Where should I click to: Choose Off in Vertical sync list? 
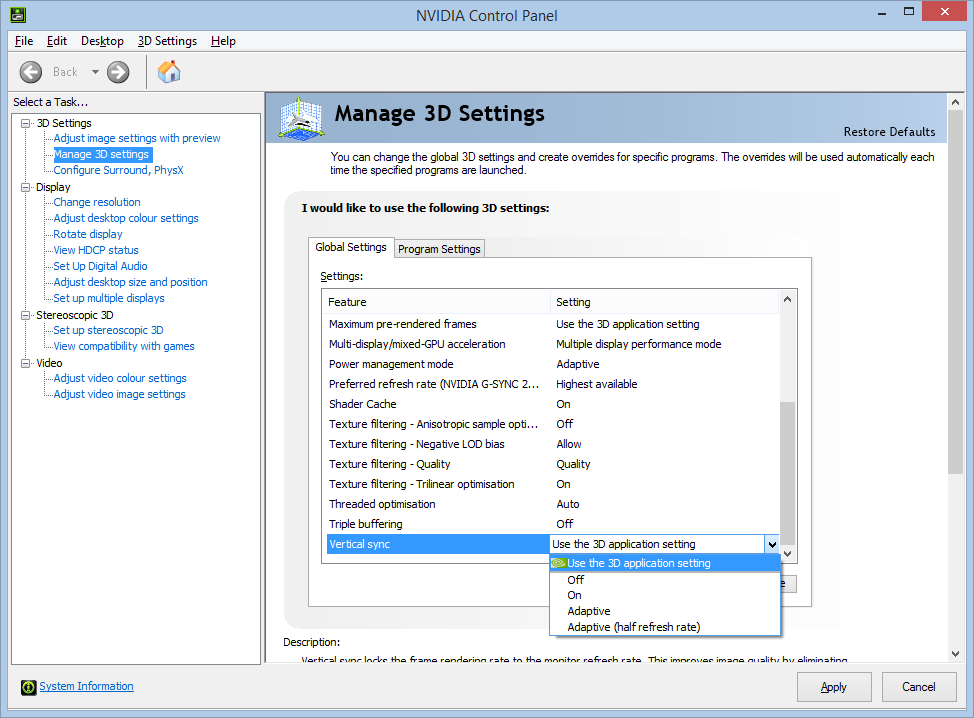665,580
